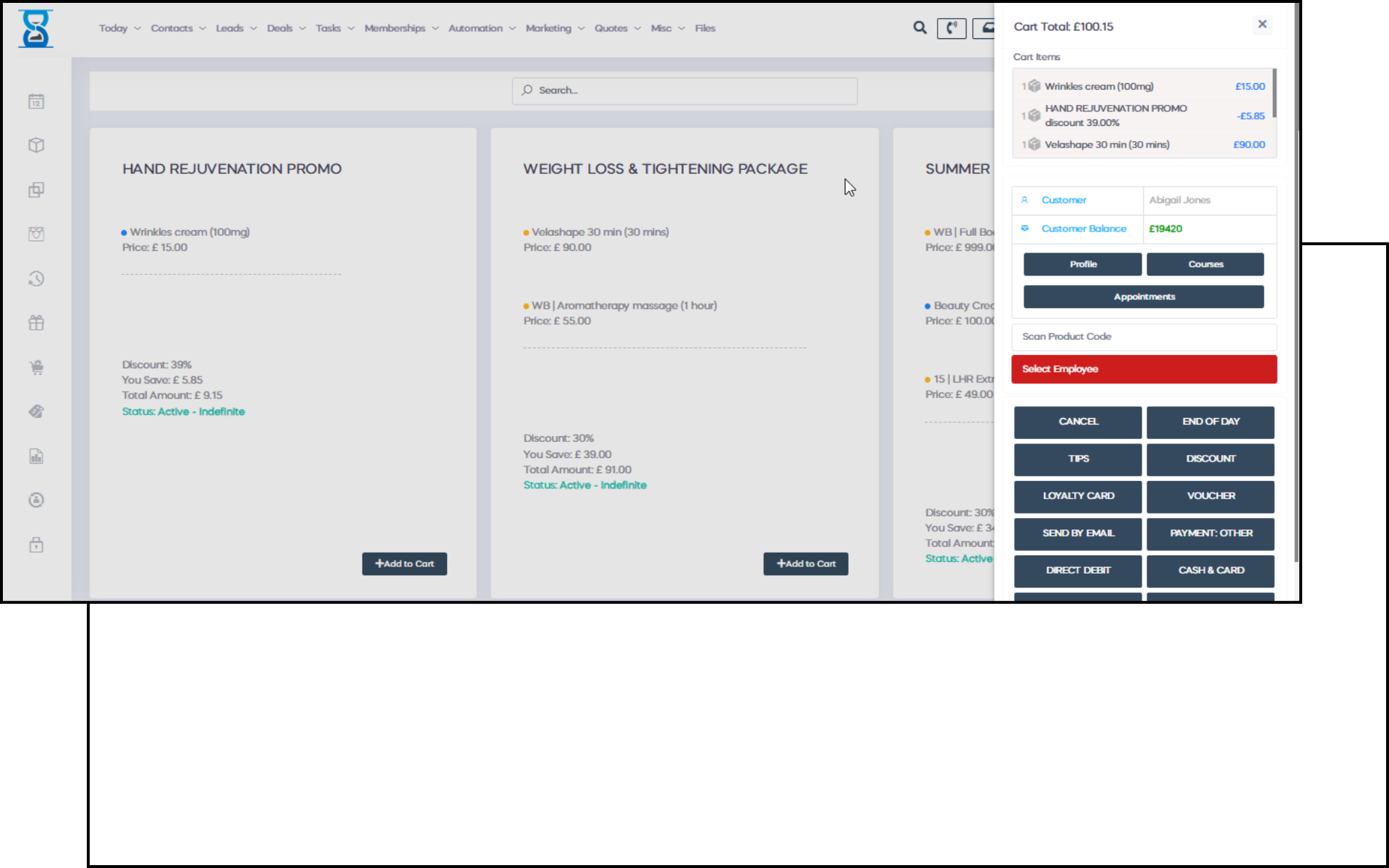Expand the Contacts dropdown menu
The width and height of the screenshot is (1389, 868).
(178, 28)
